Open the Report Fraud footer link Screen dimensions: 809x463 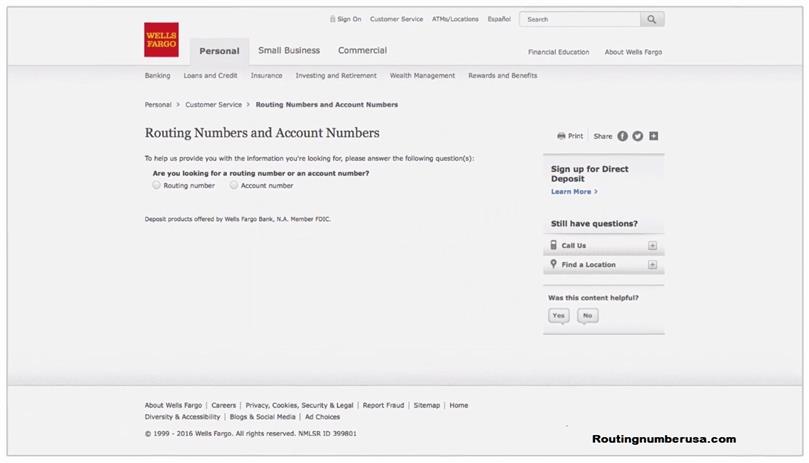coord(383,405)
